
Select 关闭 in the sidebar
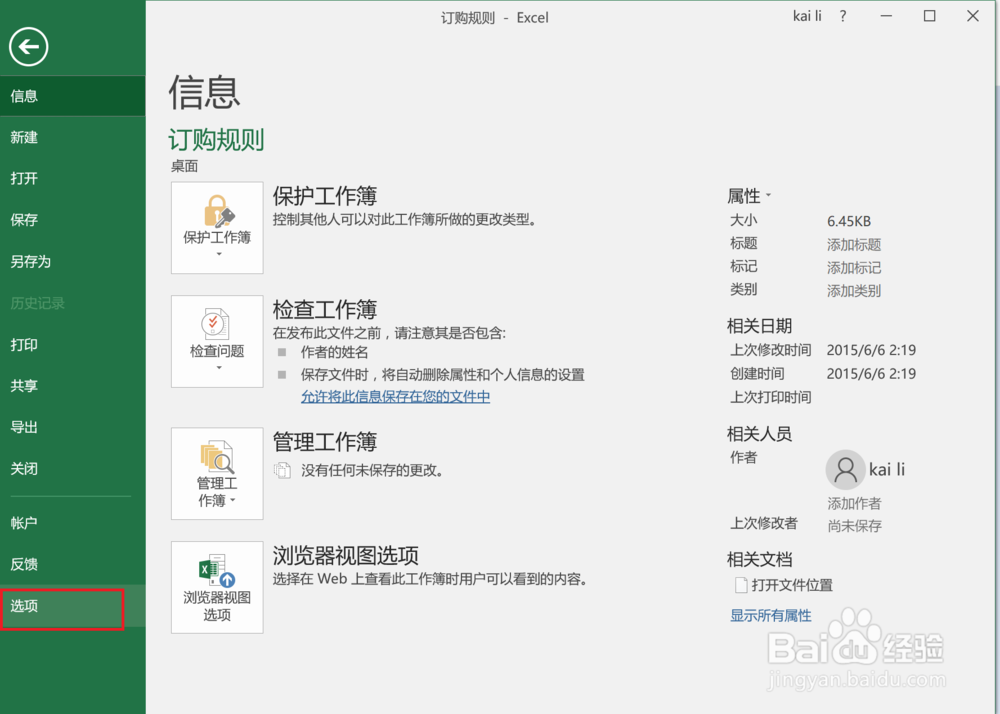click(73, 469)
